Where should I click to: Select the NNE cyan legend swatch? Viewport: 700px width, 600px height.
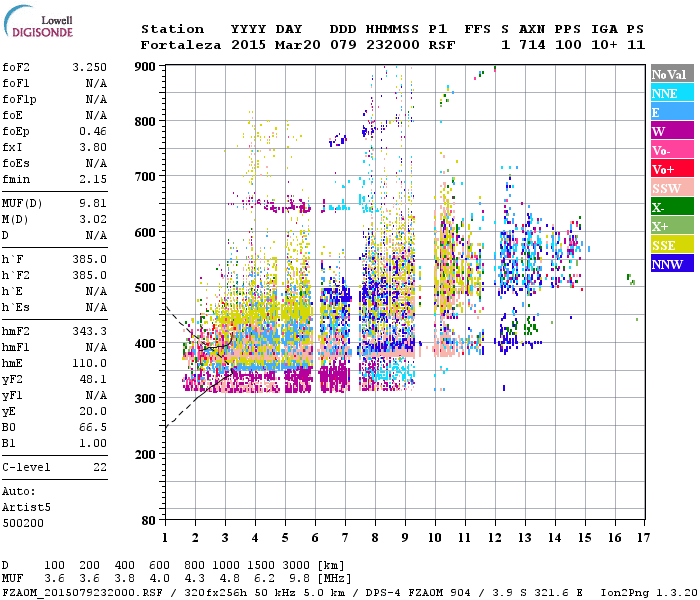pos(672,93)
